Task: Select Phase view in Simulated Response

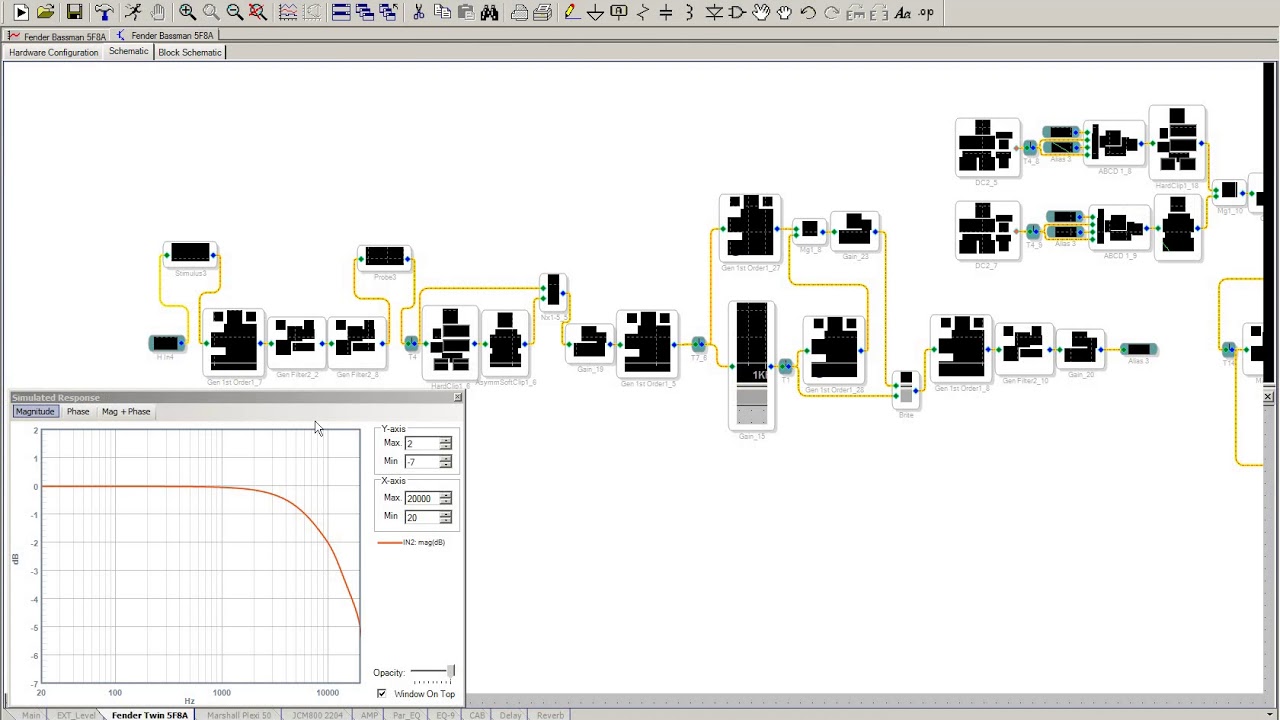Action: pyautogui.click(x=78, y=411)
